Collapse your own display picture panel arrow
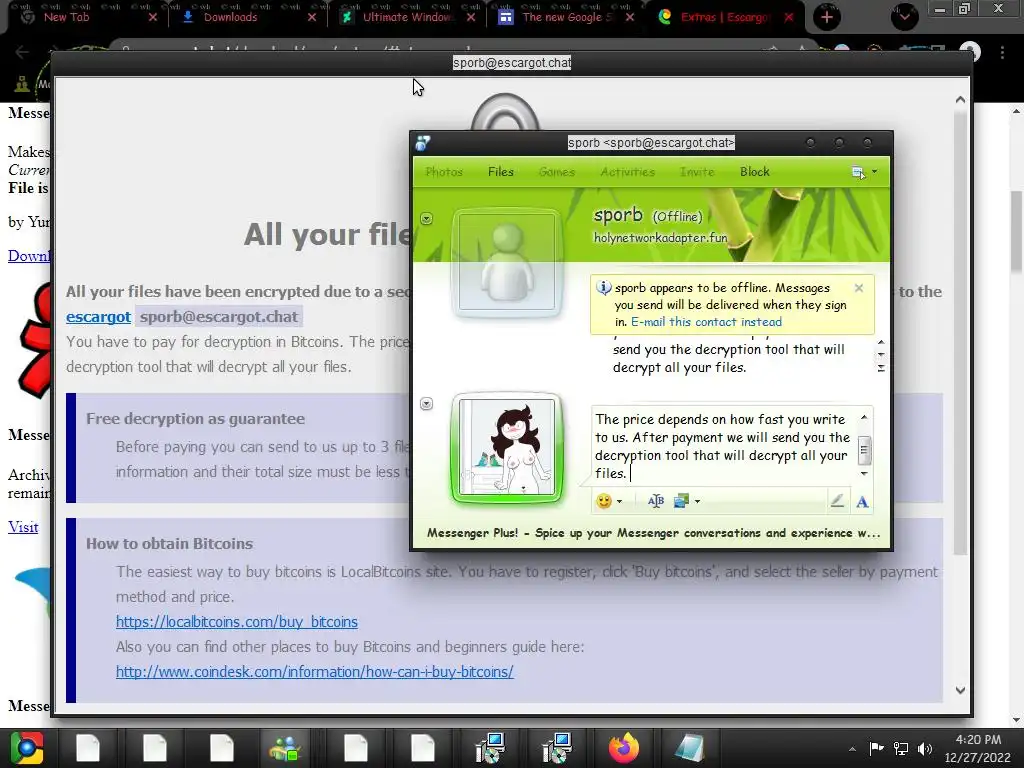Viewport: 1024px width, 768px height. click(426, 404)
